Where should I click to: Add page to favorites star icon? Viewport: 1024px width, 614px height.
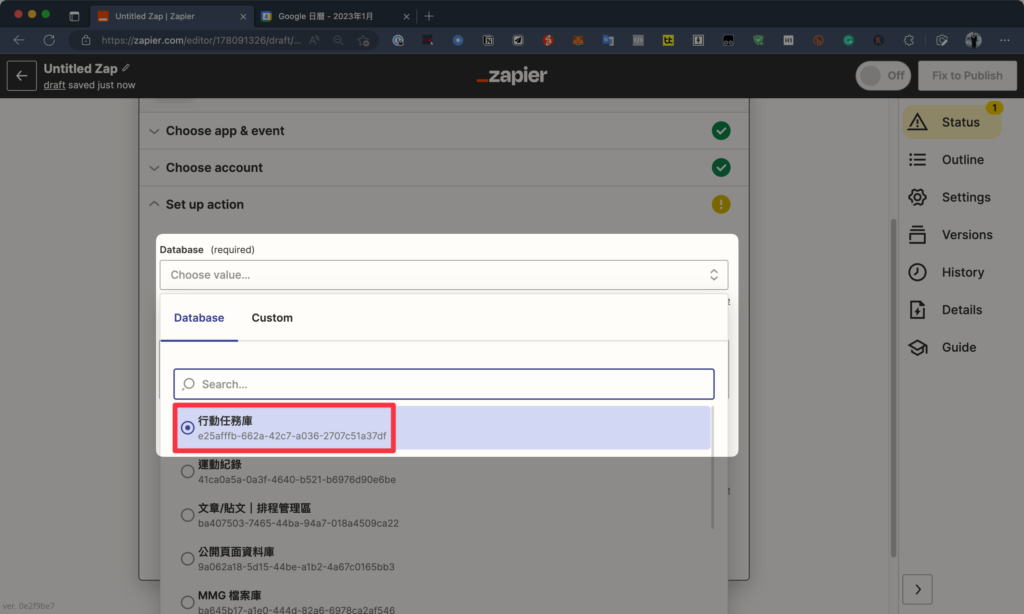coord(364,40)
